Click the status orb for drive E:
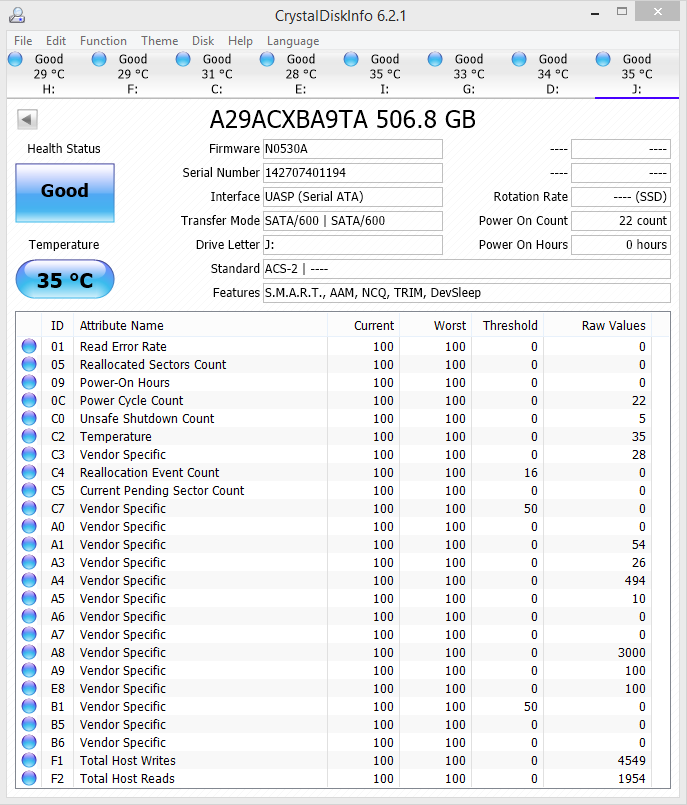 coord(267,60)
